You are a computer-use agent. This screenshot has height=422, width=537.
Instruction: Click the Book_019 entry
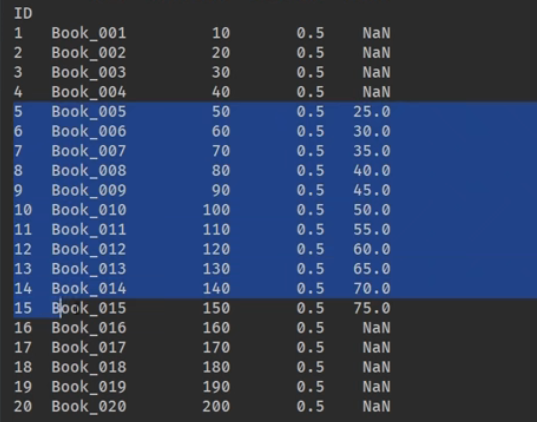point(89,387)
